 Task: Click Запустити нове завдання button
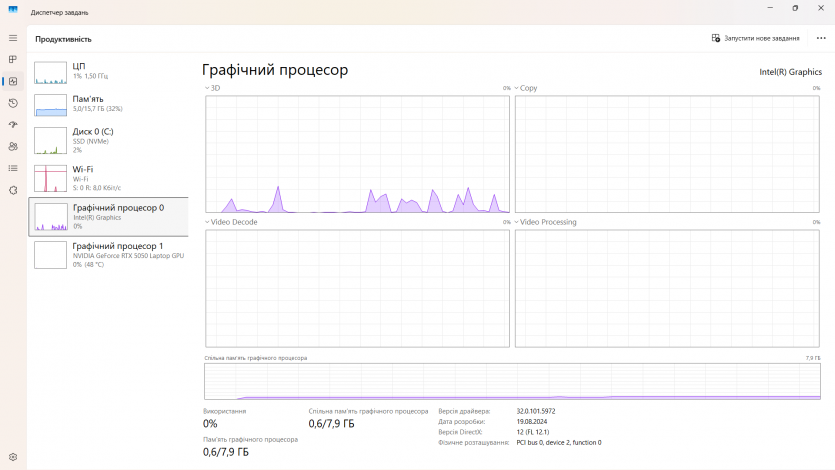[755, 38]
